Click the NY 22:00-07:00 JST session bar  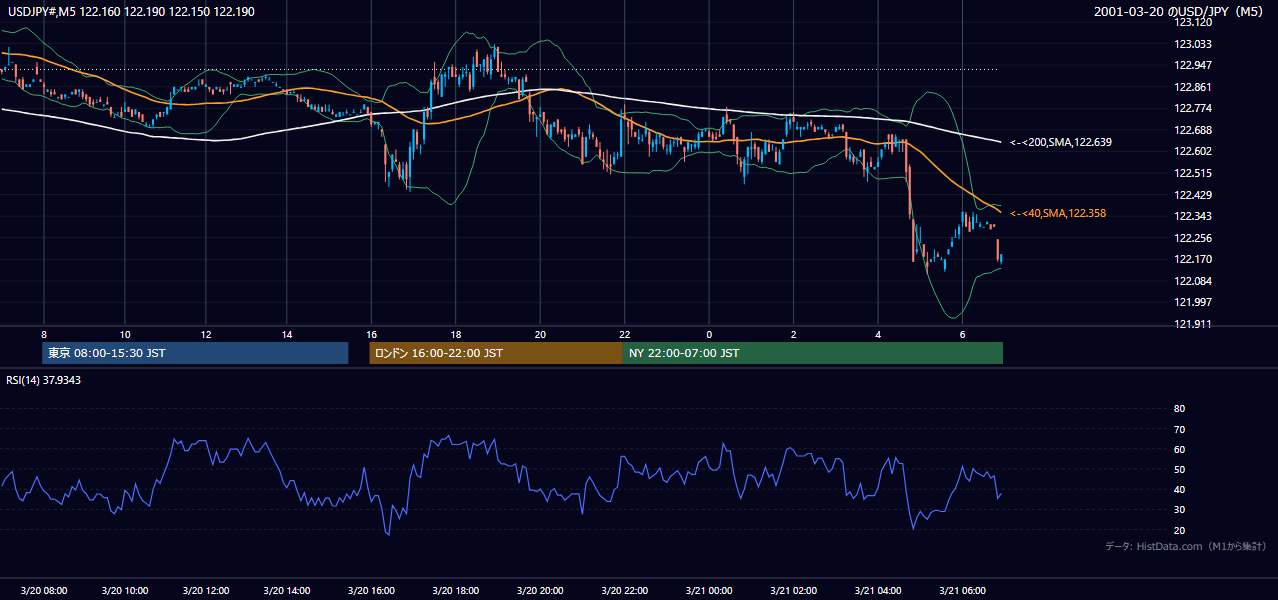tap(813, 353)
